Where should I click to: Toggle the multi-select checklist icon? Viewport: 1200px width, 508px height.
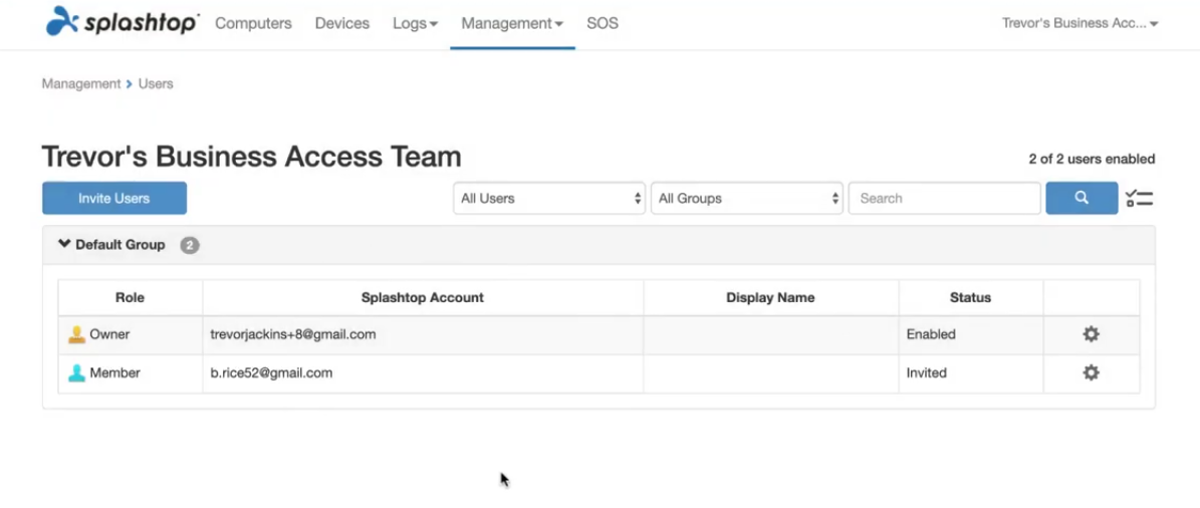pyautogui.click(x=1139, y=198)
